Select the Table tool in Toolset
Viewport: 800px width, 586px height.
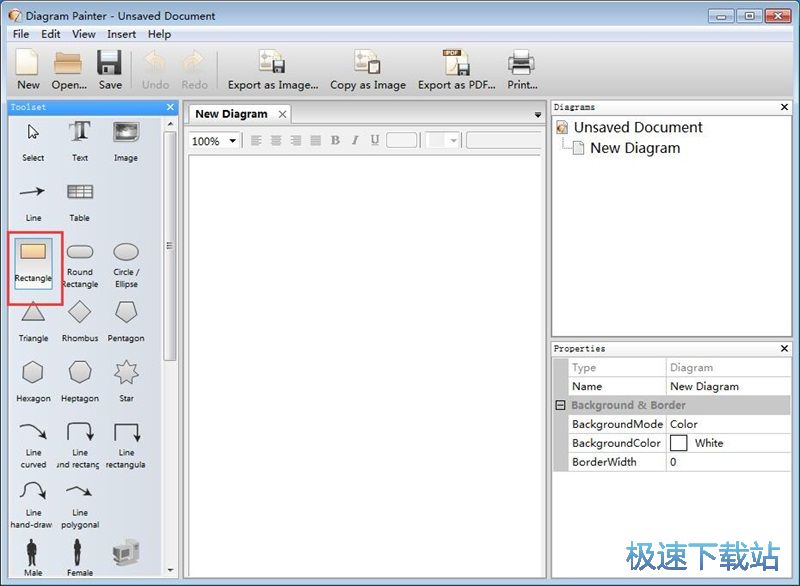80,198
